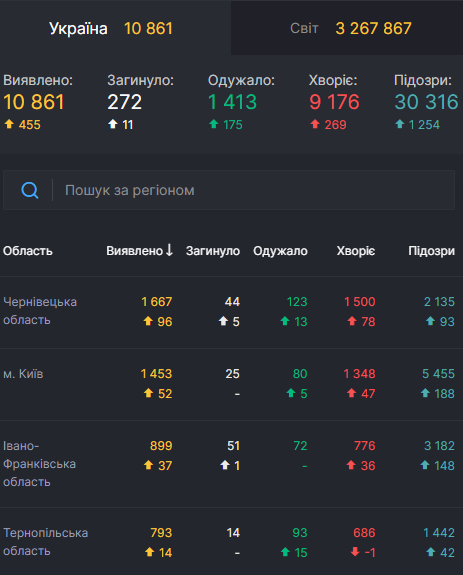The image size is (463, 575).
Task: Click the teal arrow next to 1 254
Action: [400, 124]
